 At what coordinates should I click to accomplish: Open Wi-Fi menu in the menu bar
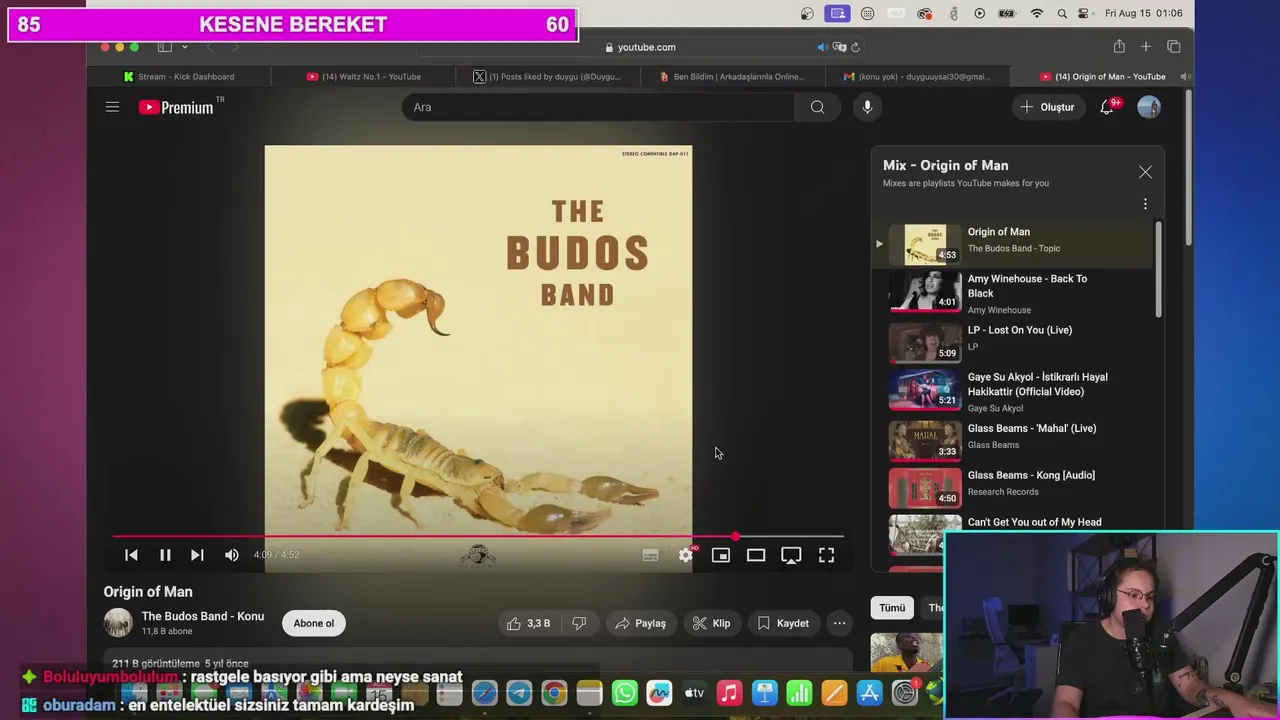1037,13
